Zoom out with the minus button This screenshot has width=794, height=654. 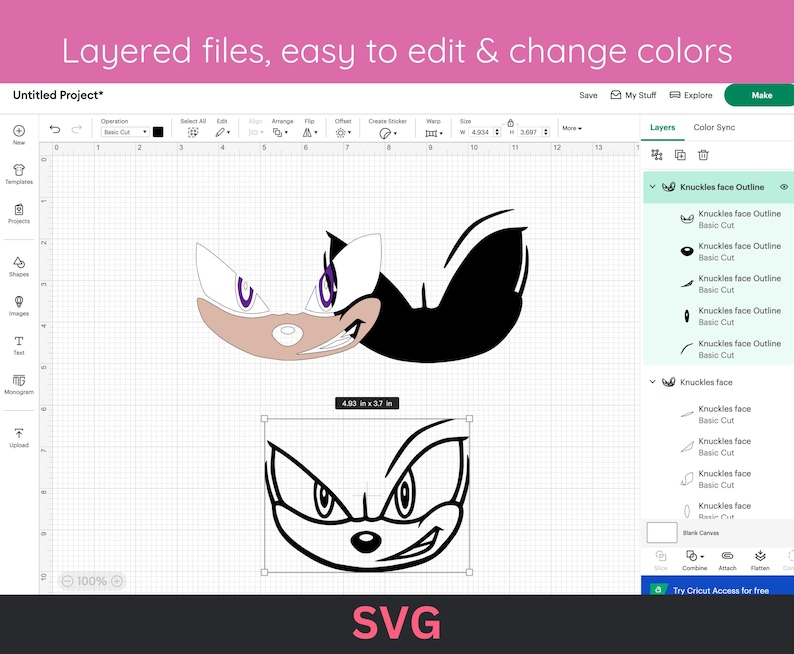click(x=67, y=581)
